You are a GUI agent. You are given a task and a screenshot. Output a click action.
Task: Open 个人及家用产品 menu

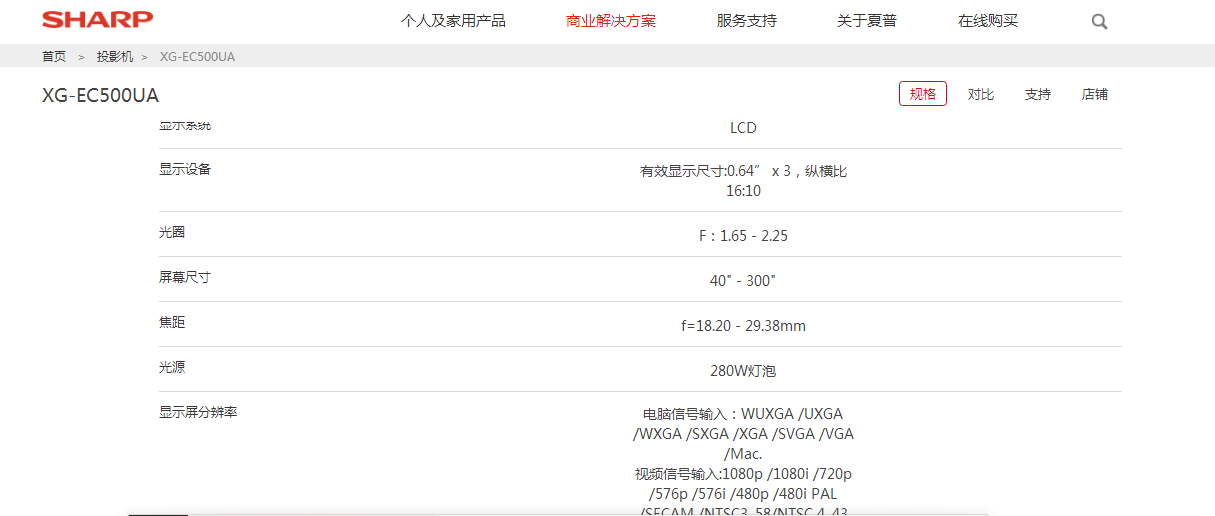coord(453,21)
